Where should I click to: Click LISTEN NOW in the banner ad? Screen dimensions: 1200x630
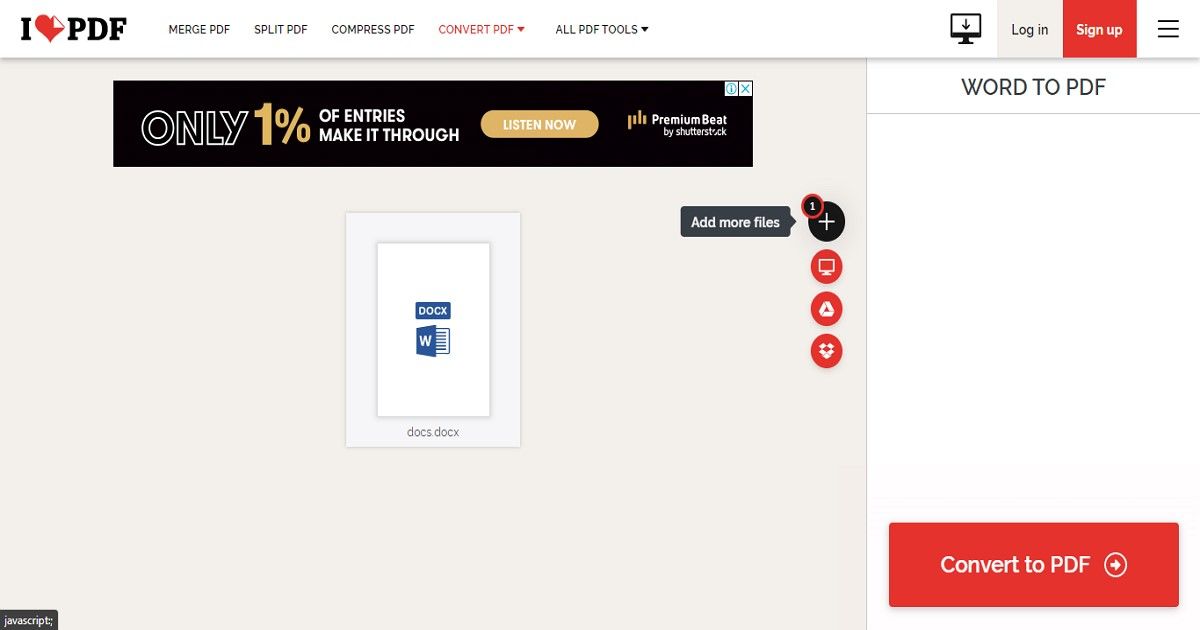pyautogui.click(x=539, y=125)
